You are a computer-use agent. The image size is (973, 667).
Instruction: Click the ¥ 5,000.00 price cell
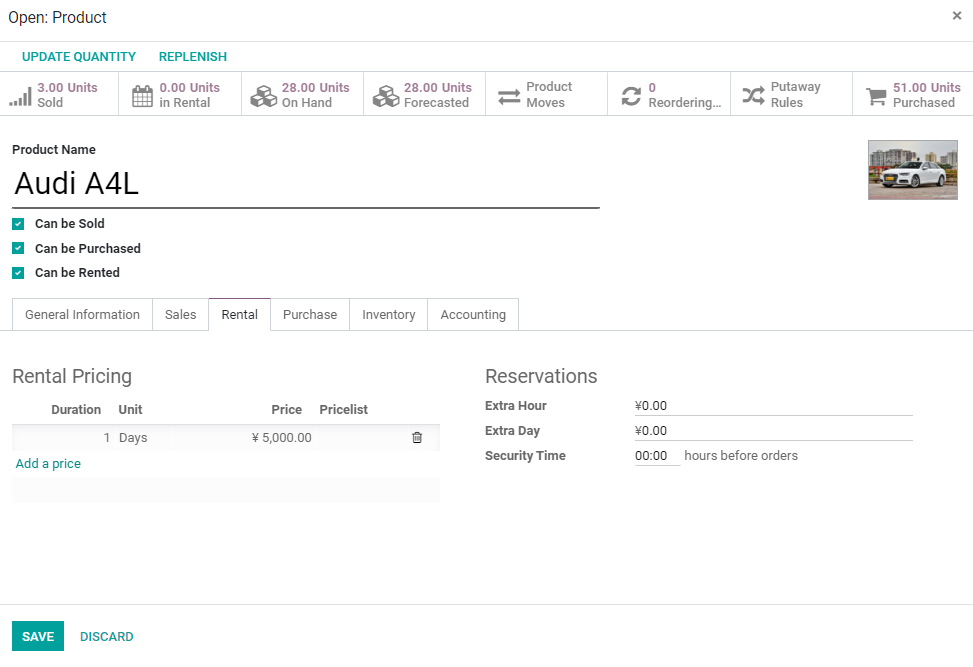tap(244, 437)
